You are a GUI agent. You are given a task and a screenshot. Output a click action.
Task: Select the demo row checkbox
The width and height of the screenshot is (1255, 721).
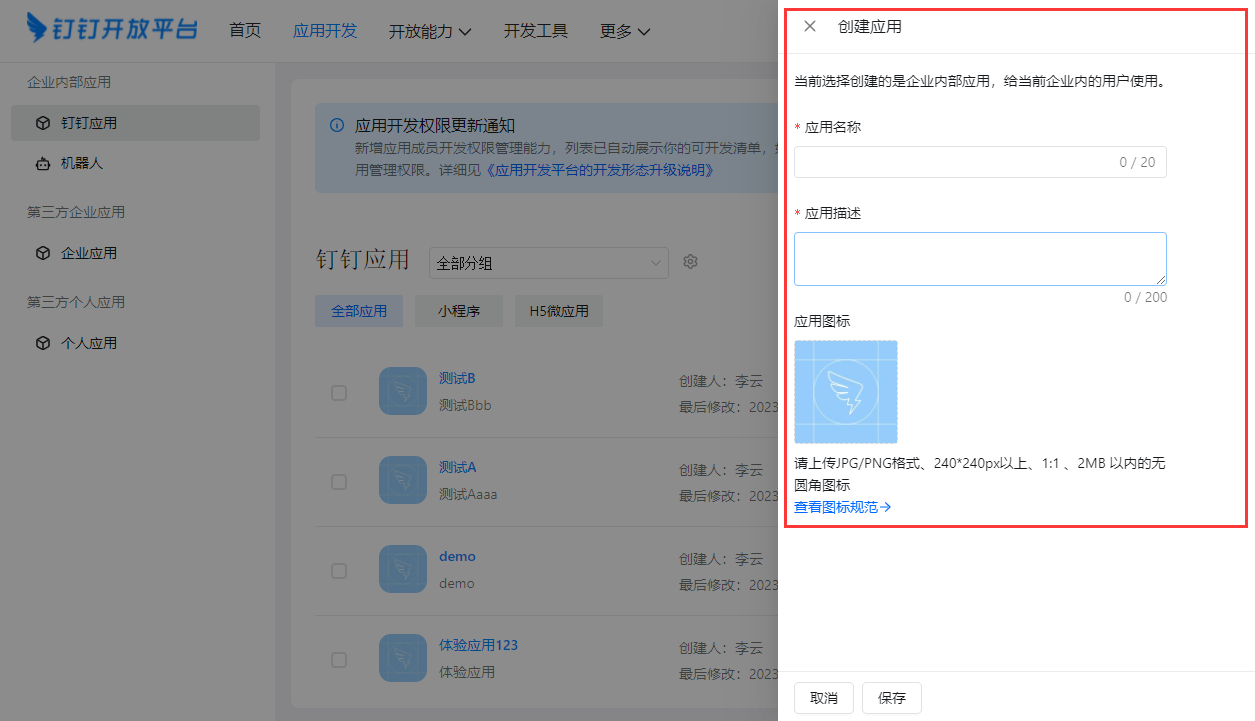click(339, 571)
